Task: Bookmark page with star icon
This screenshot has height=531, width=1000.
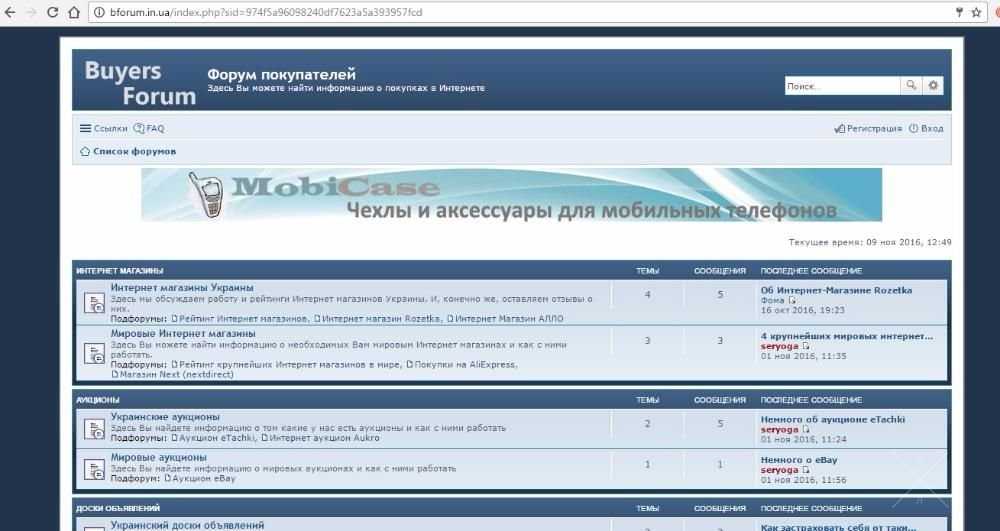Action: [976, 12]
